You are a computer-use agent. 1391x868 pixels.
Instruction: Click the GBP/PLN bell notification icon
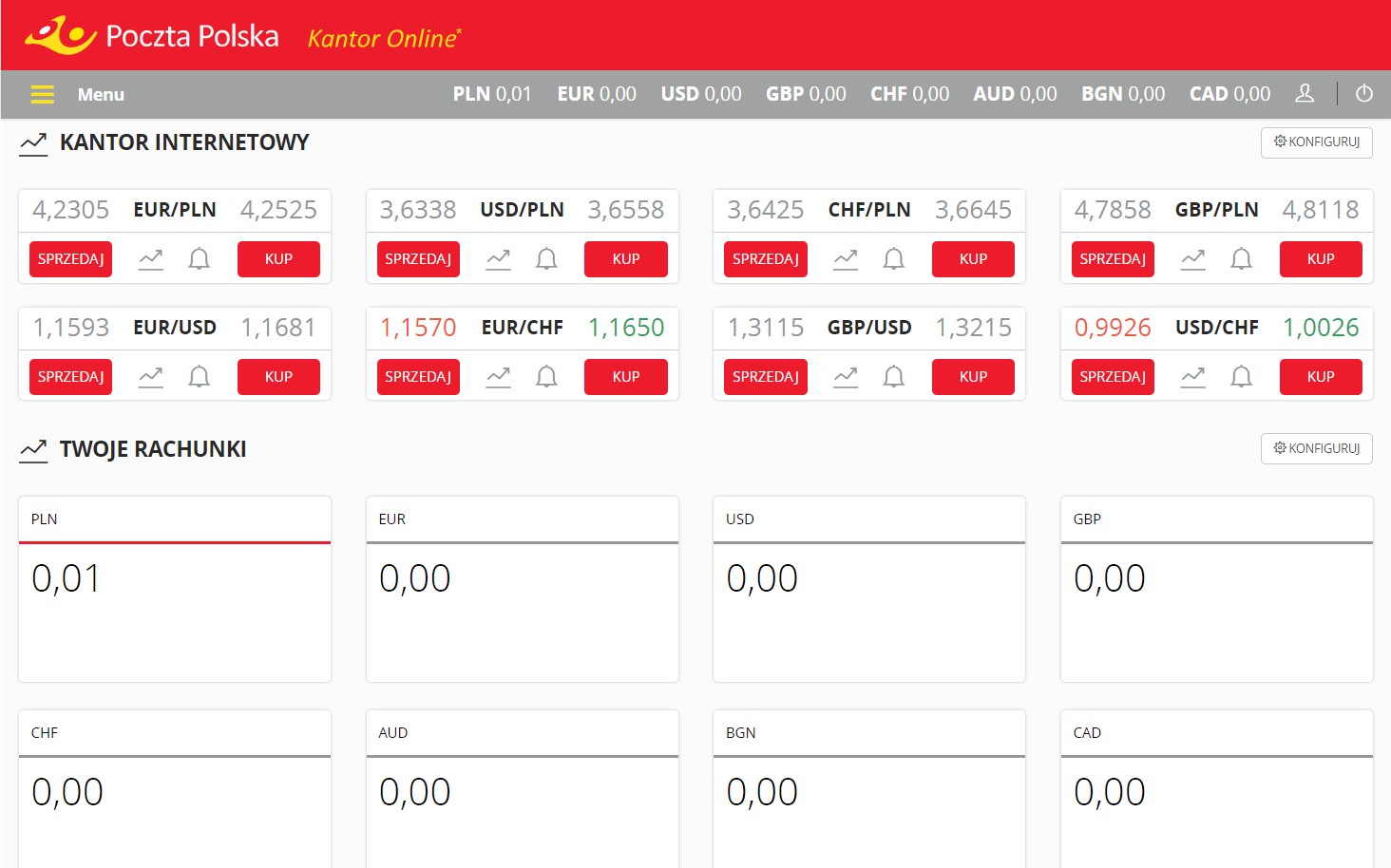click(1241, 259)
